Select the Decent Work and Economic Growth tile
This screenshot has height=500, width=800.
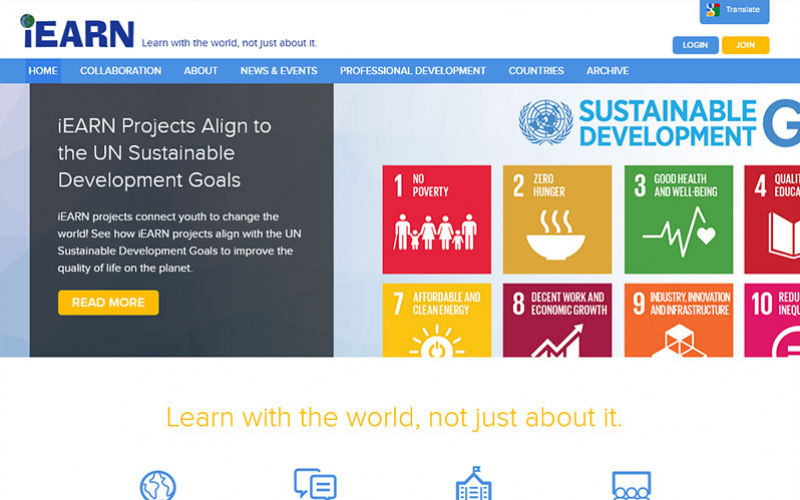(557, 320)
